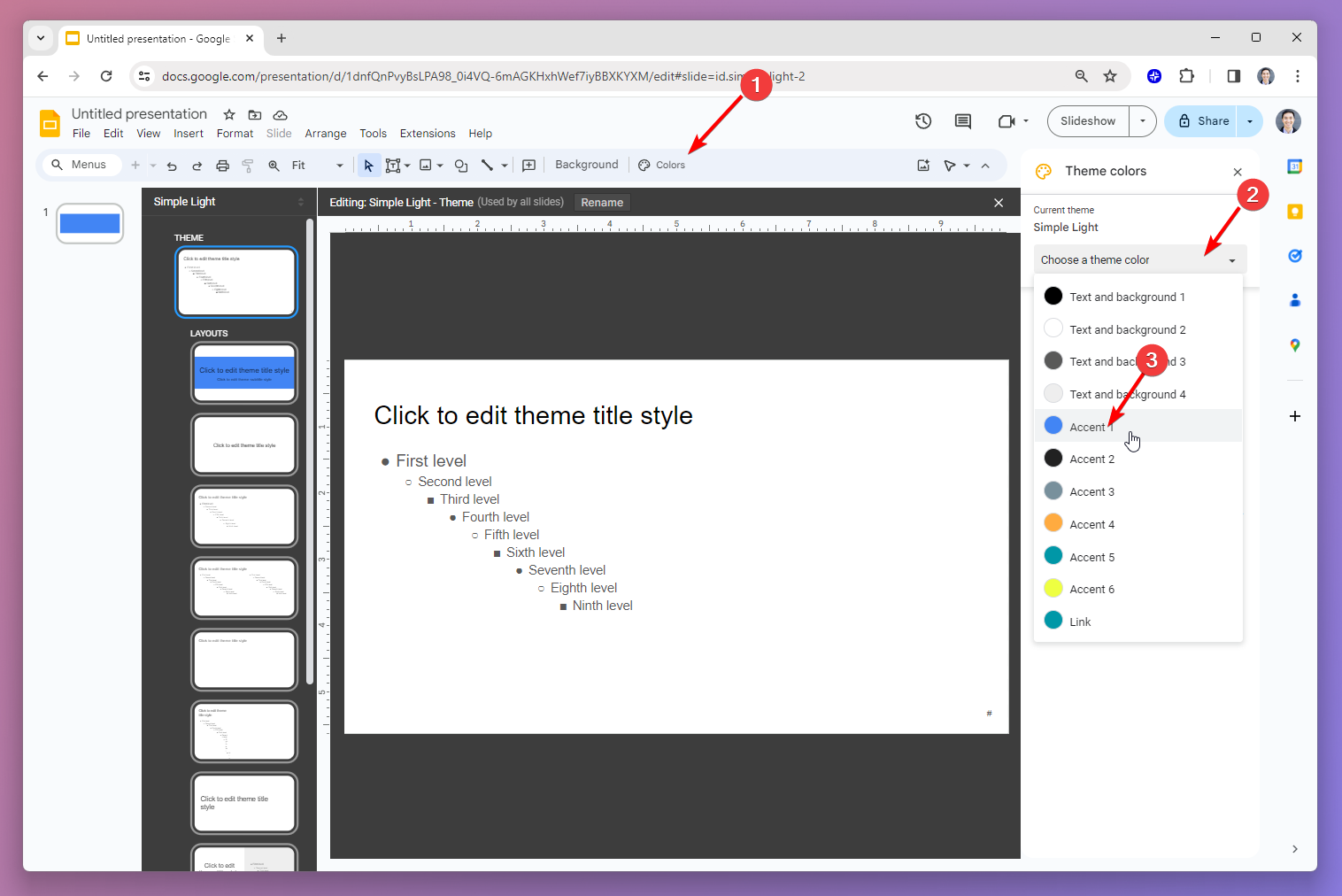
Task: Star the Untitled presentation
Action: 229,115
